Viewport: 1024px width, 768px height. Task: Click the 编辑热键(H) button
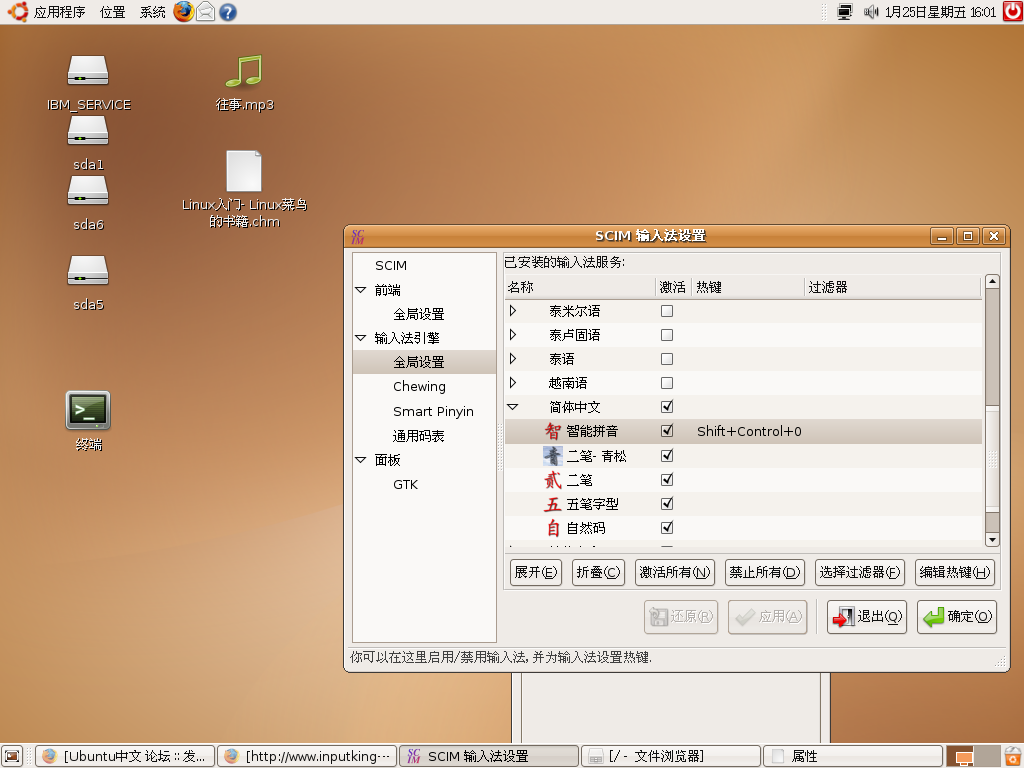coord(955,573)
